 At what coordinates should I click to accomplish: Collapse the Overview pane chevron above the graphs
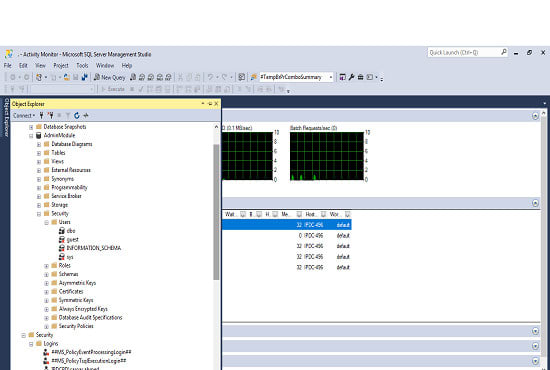[x=535, y=116]
